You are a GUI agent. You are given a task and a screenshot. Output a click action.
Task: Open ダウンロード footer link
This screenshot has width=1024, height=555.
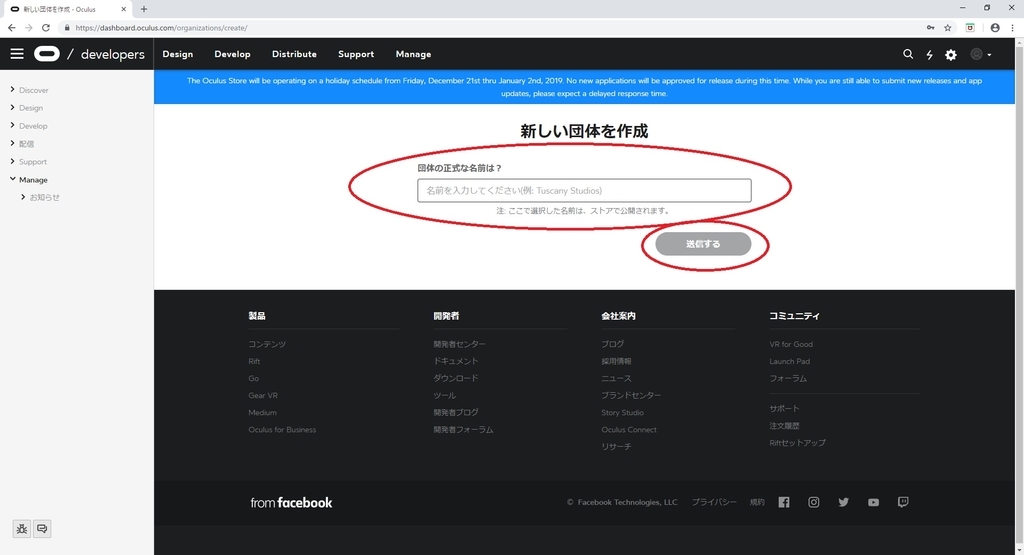pyautogui.click(x=456, y=378)
